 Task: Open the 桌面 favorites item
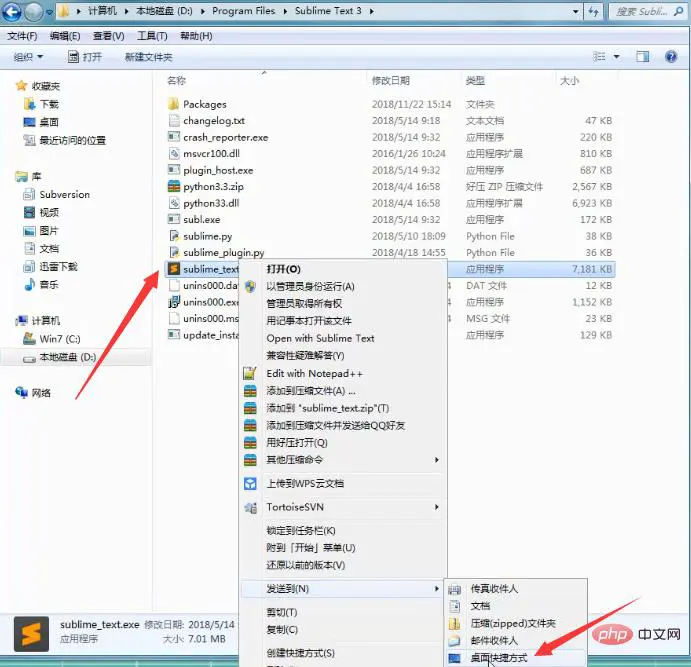[x=41, y=122]
